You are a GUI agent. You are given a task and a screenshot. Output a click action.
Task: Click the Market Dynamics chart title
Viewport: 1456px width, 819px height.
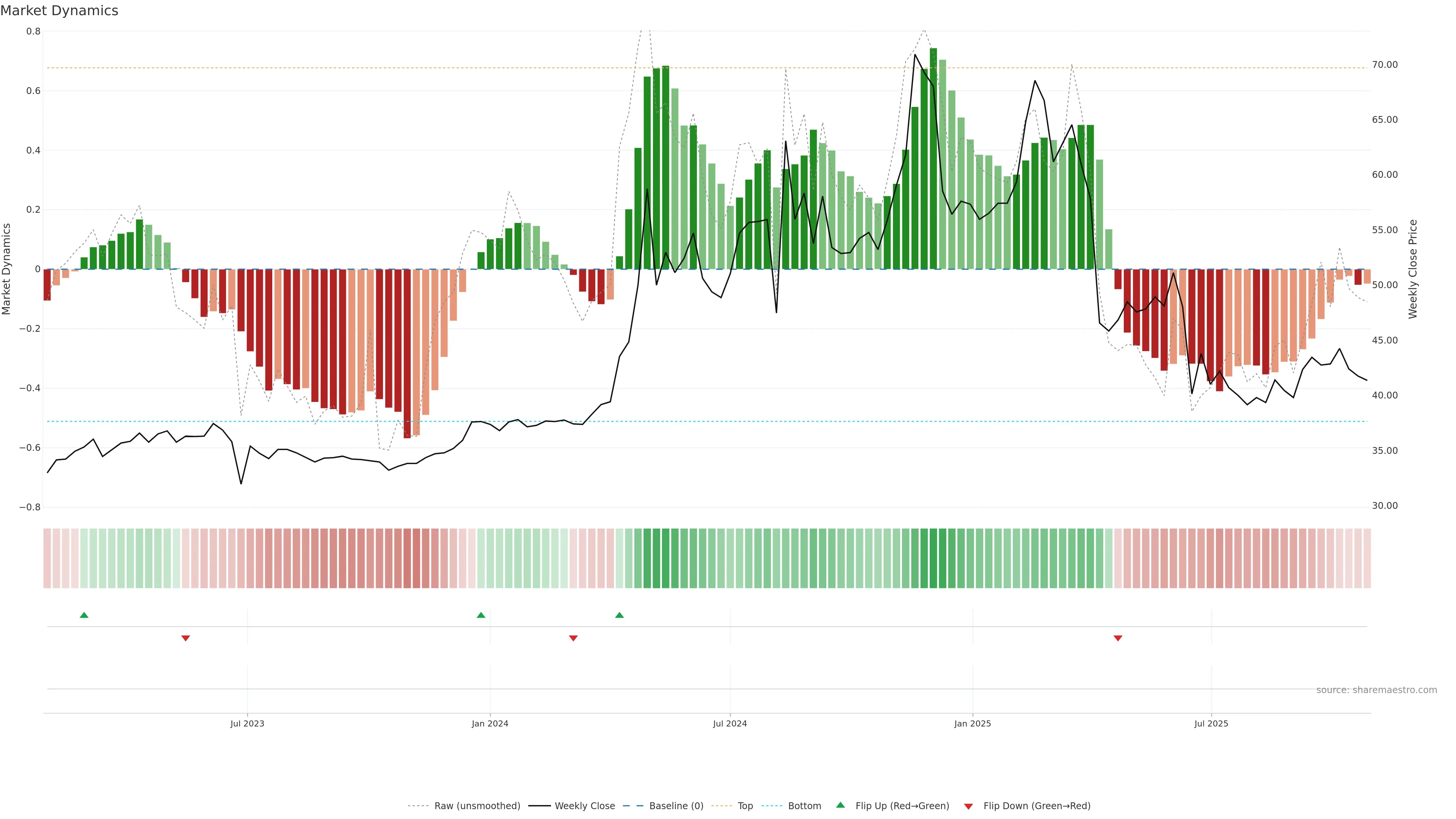(60, 11)
